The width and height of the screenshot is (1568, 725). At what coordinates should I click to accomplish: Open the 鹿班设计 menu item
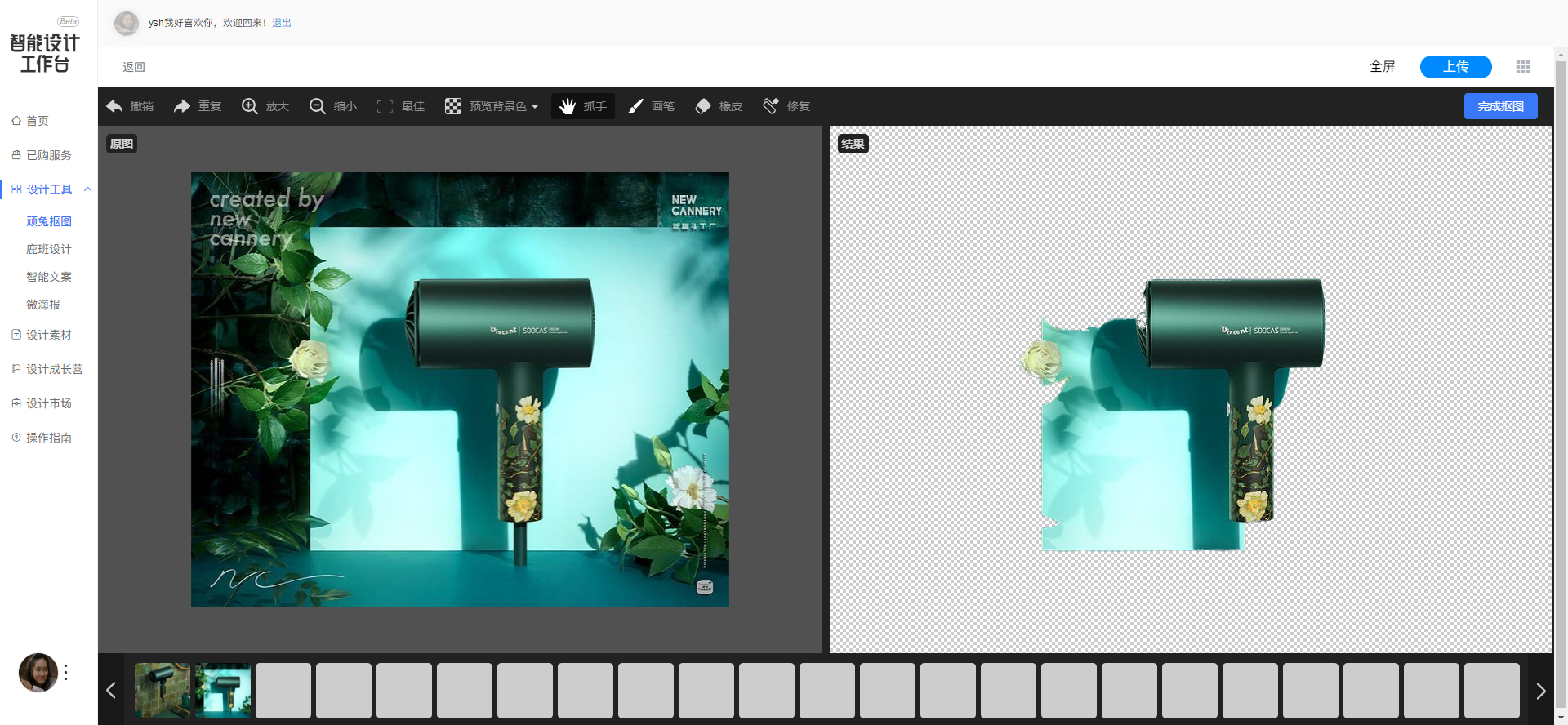tap(49, 249)
